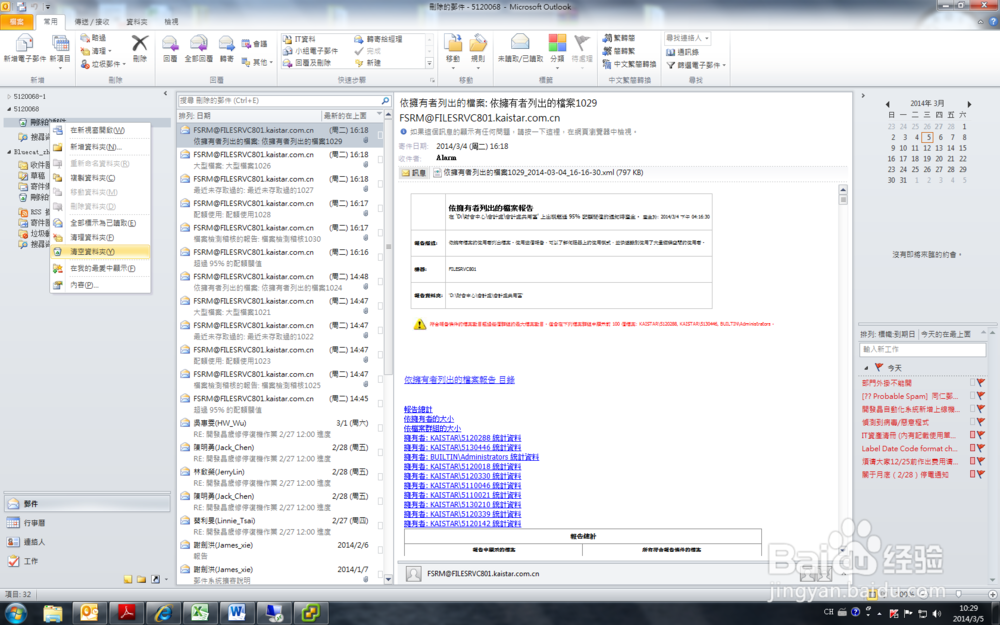Click the 搜尋 刪除的郵件 search field
This screenshot has height=625, width=1000.
[x=279, y=101]
